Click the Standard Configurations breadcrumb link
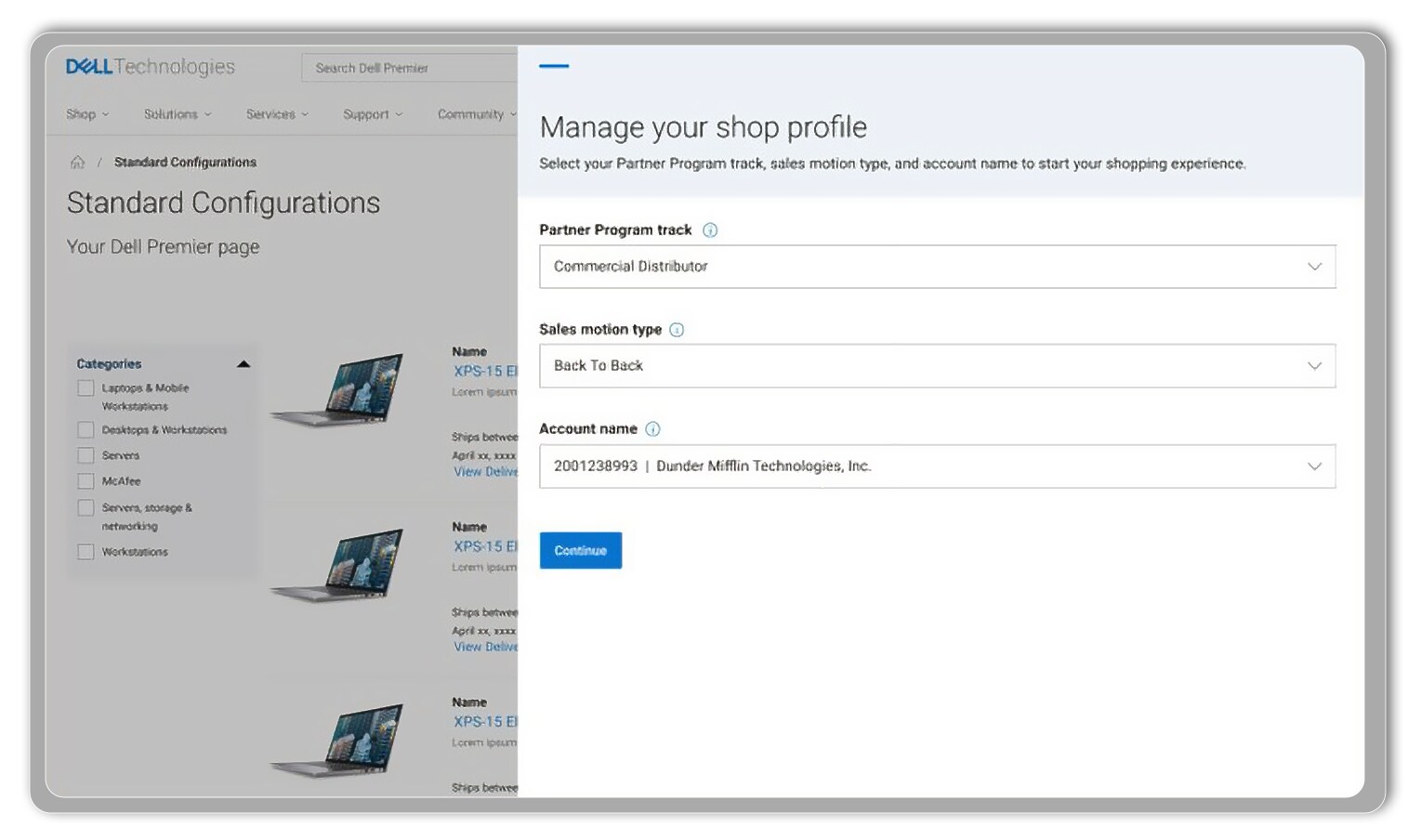This screenshot has width=1421, height=840. tap(185, 163)
